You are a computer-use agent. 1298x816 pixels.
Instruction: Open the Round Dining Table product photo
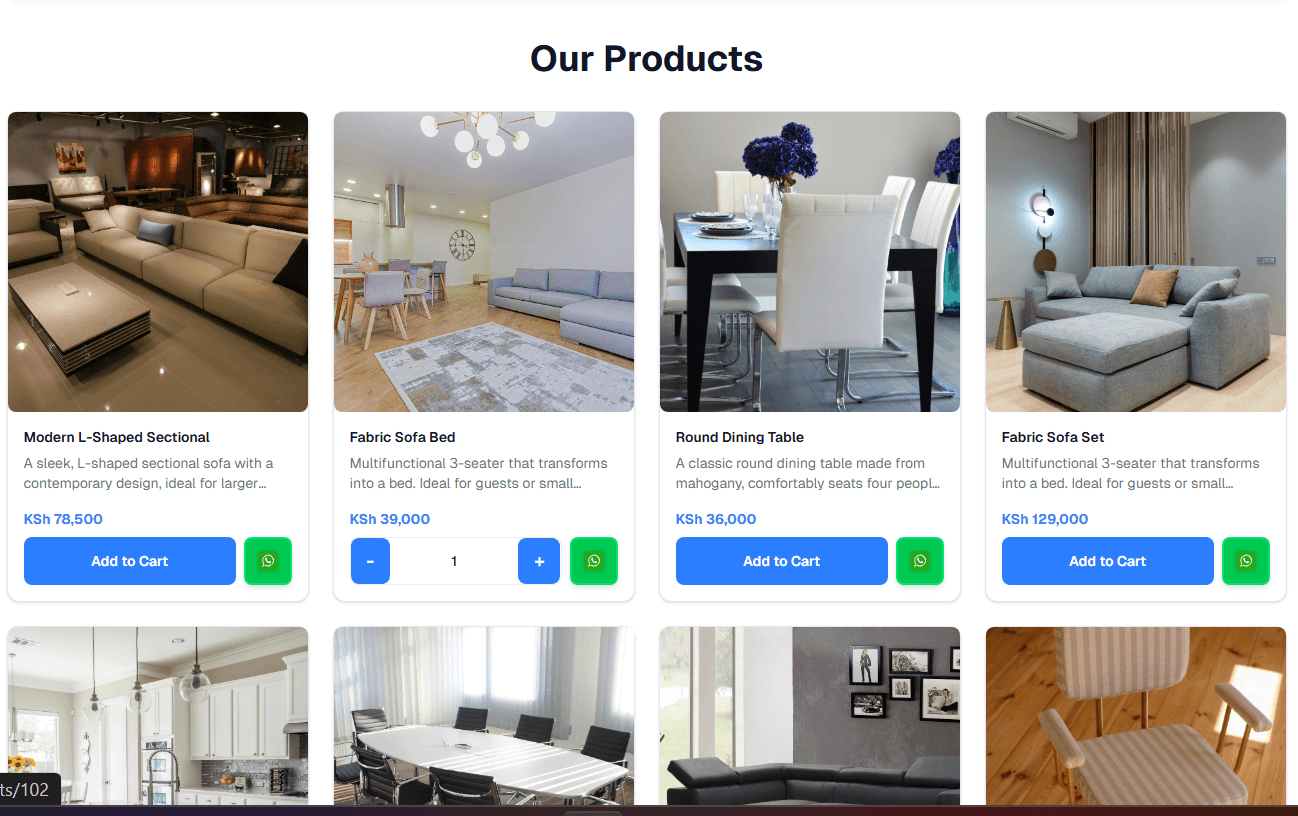tap(810, 262)
